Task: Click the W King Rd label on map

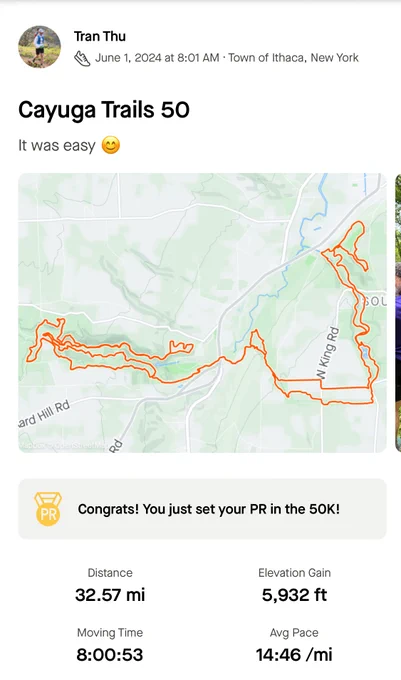Action: click(x=327, y=353)
